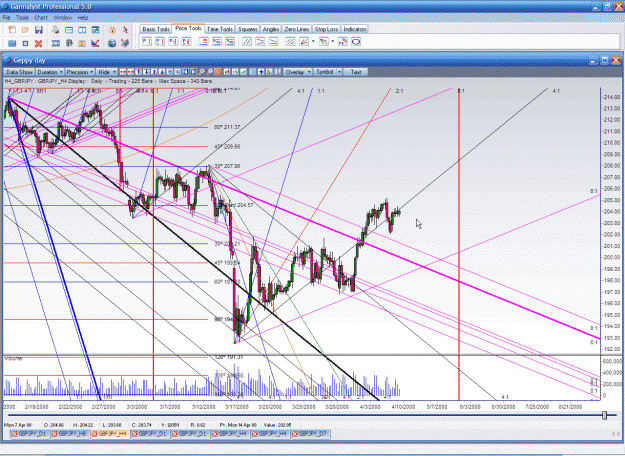Image resolution: width=625 pixels, height=456 pixels.
Task: Click the padlock icon in main toolbar
Action: pos(112,30)
